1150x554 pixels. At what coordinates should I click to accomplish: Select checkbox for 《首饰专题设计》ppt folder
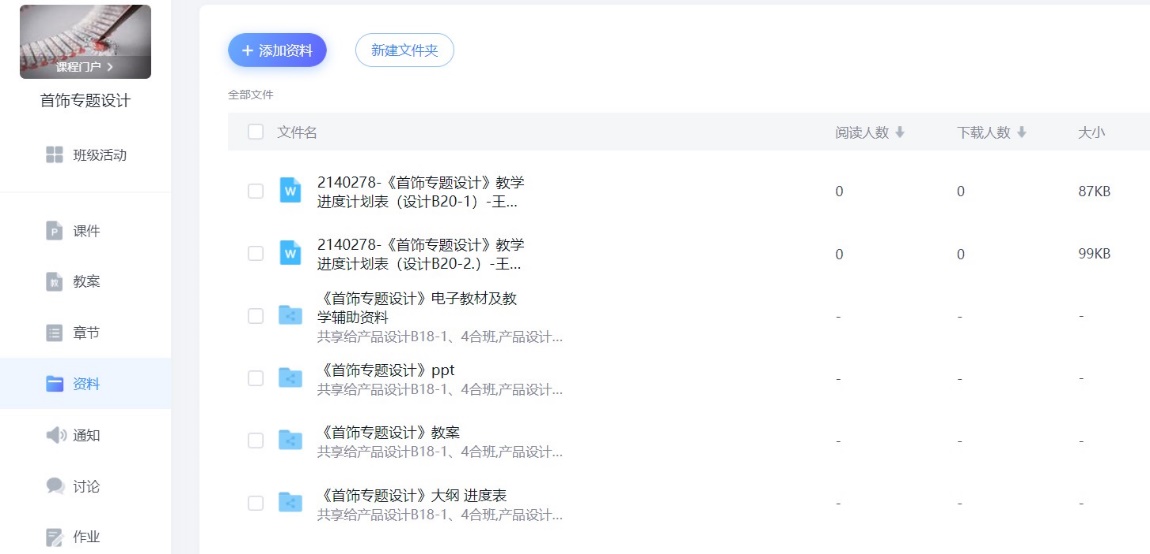[x=256, y=378]
